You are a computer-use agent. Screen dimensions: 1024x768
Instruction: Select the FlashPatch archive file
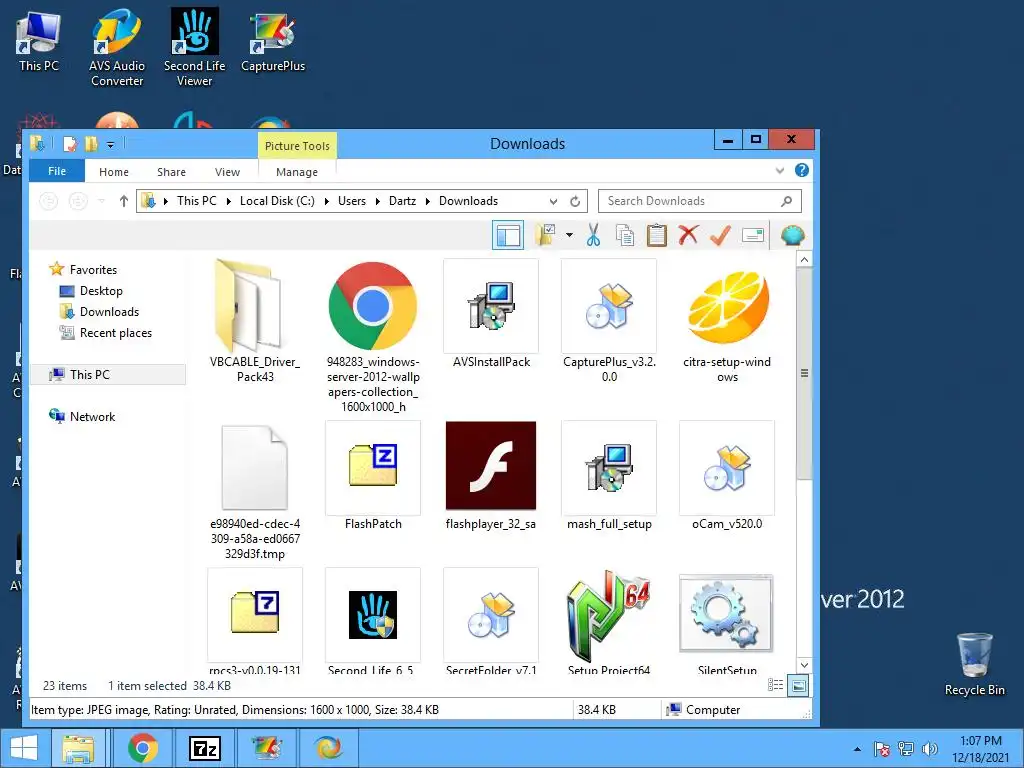click(x=373, y=475)
